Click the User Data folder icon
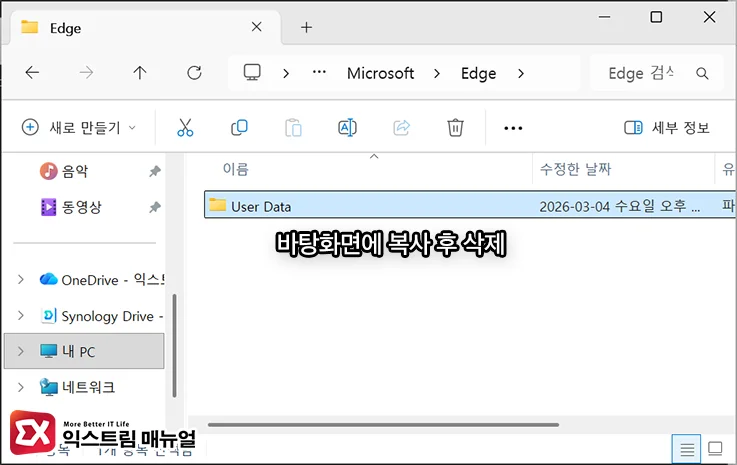737x465 pixels. pyautogui.click(x=218, y=205)
